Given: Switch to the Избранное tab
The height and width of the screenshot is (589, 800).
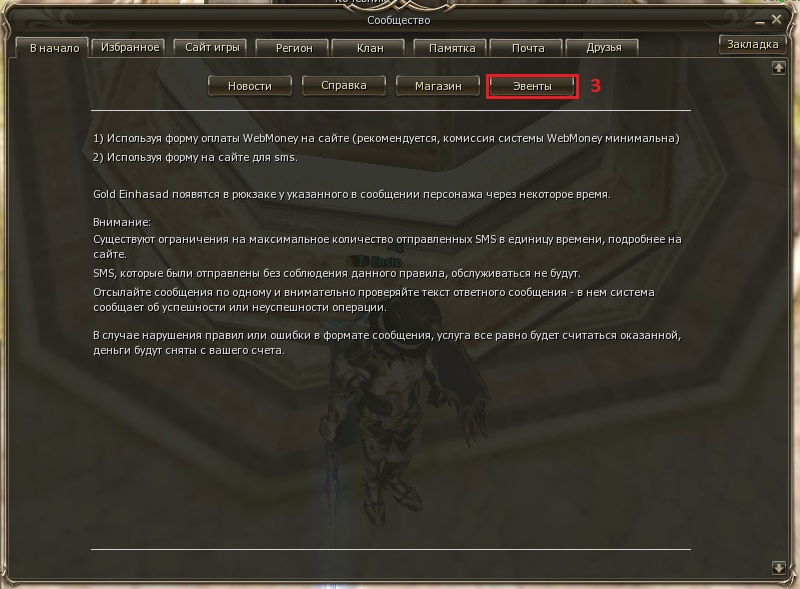Looking at the screenshot, I should click(129, 47).
